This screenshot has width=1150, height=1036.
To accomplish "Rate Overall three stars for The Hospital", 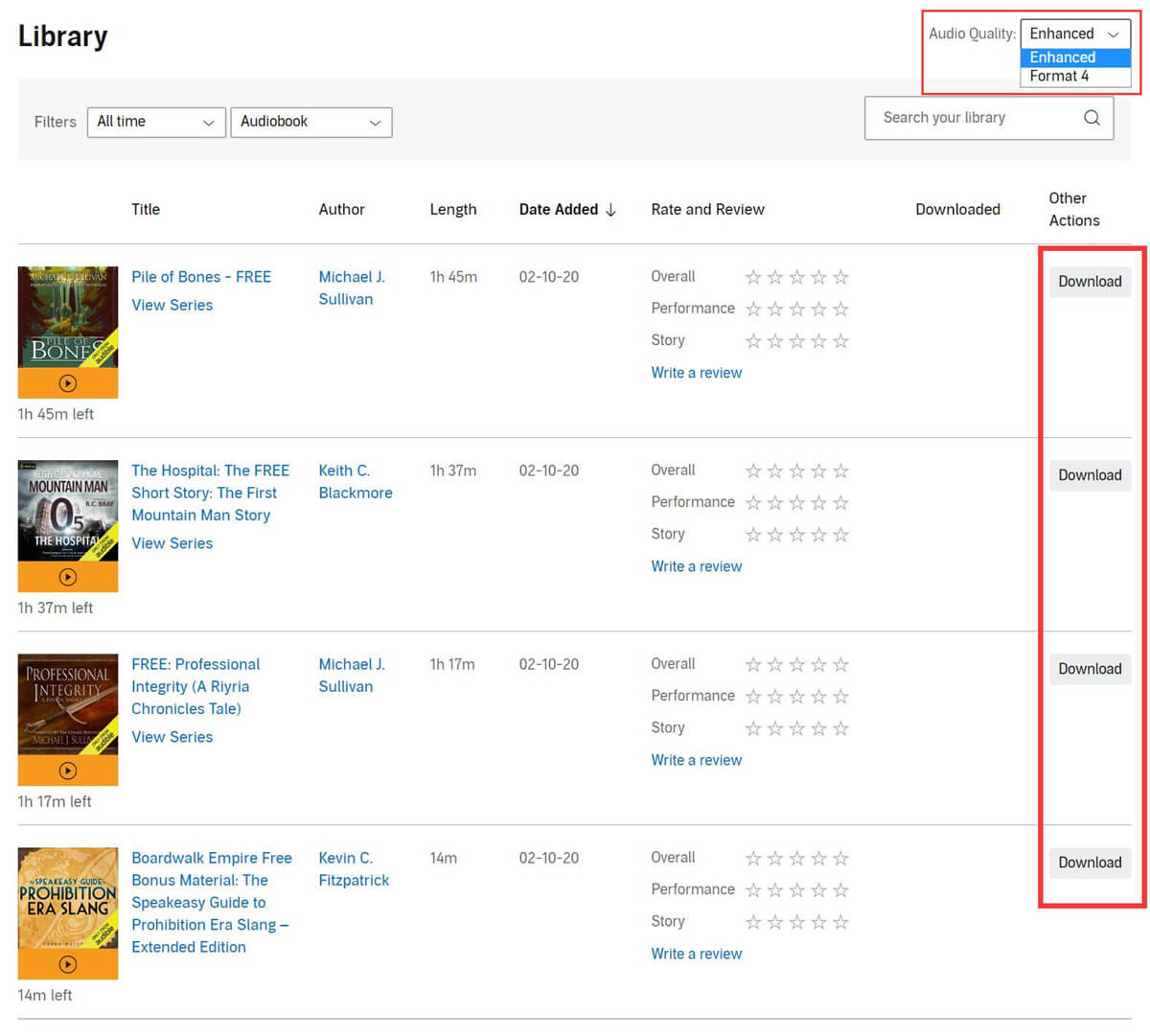I will click(797, 471).
